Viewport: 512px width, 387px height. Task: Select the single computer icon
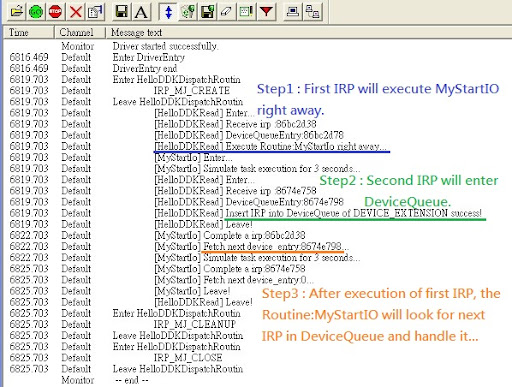(293, 12)
